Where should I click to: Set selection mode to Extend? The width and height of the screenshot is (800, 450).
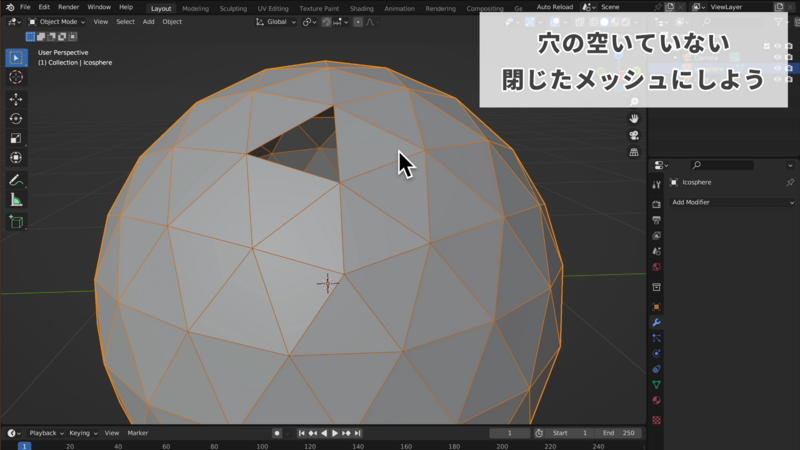coord(41,37)
